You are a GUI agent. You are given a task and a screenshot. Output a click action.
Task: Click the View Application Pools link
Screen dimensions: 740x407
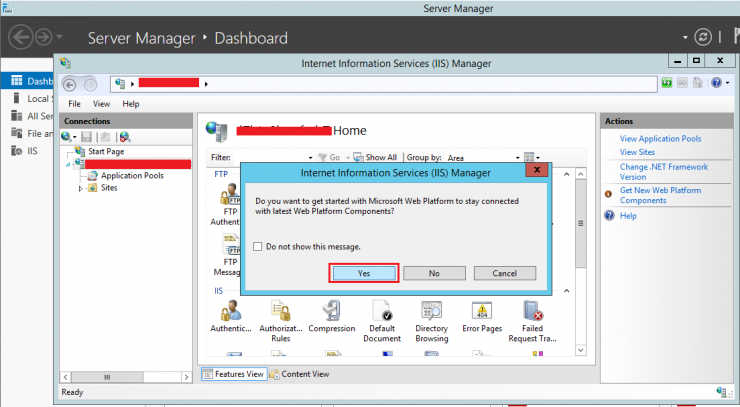point(660,139)
